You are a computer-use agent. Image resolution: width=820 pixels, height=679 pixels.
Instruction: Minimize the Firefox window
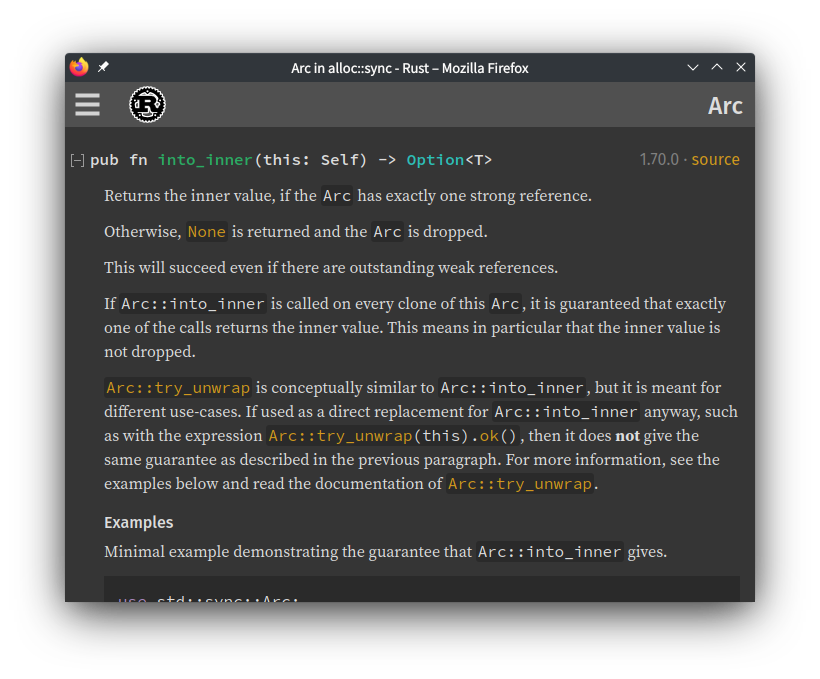(x=693, y=67)
